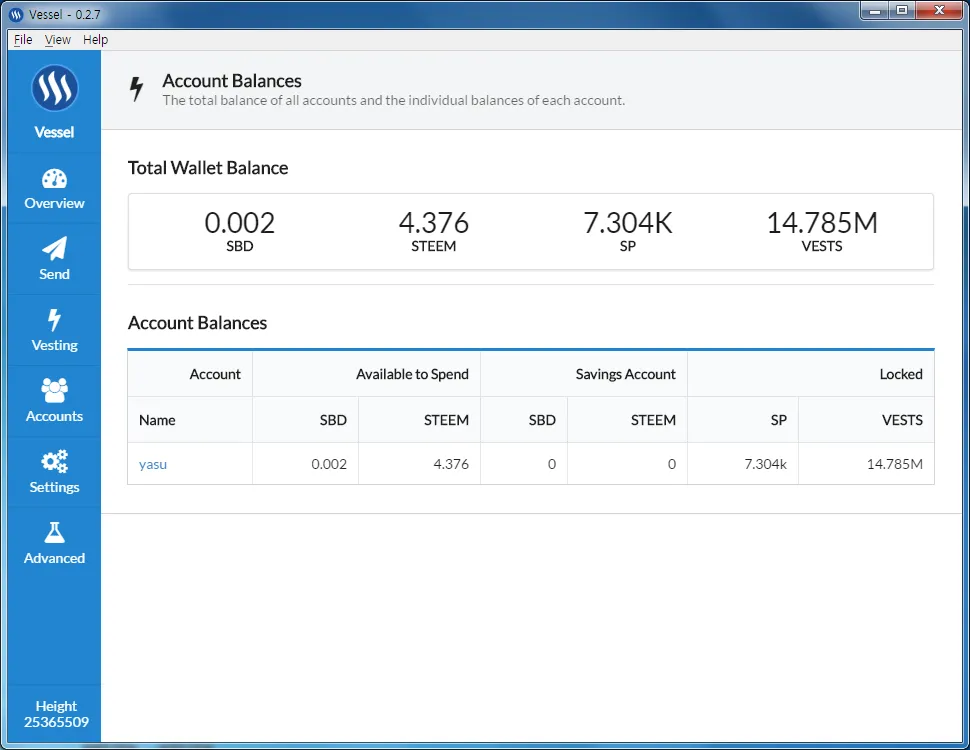Screen dimensions: 970x750
Task: Maximize the Vessel window
Action: tap(902, 11)
